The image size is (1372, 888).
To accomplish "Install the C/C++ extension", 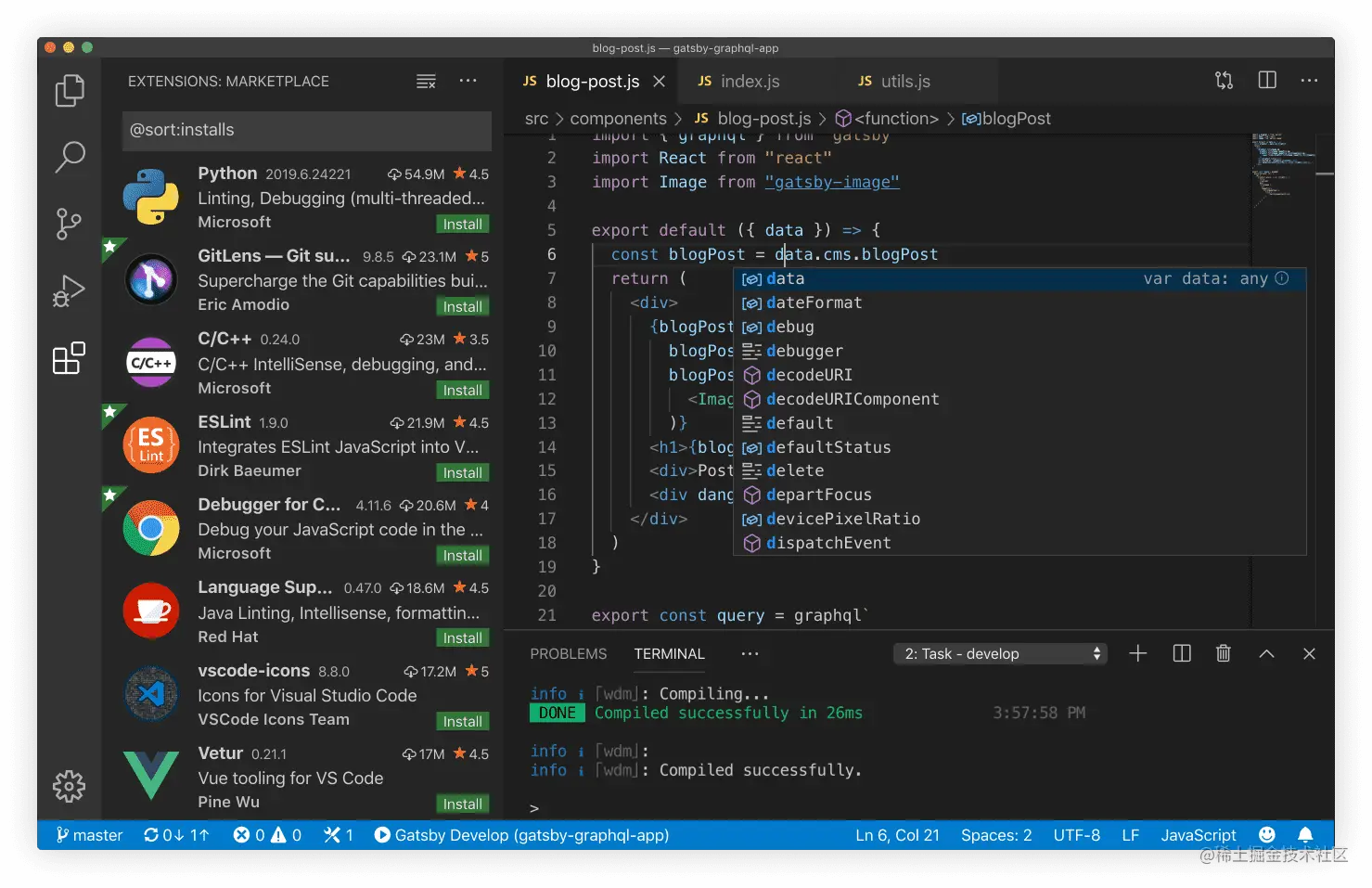I will tap(462, 390).
